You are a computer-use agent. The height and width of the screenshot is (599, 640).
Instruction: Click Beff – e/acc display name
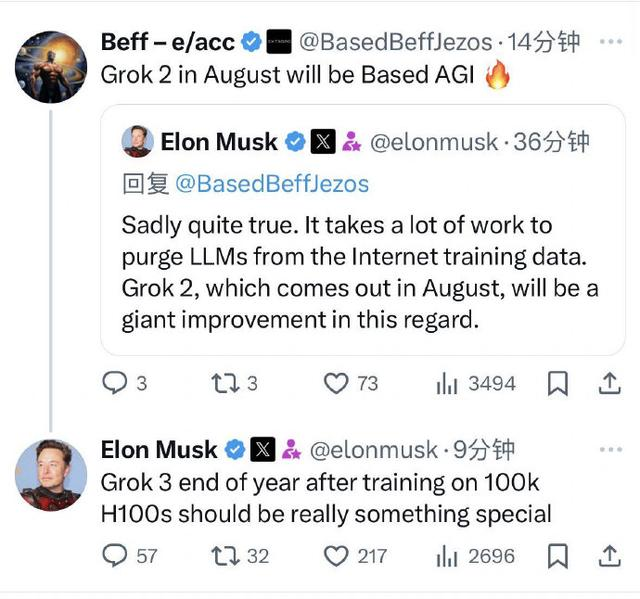pyautogui.click(x=168, y=42)
